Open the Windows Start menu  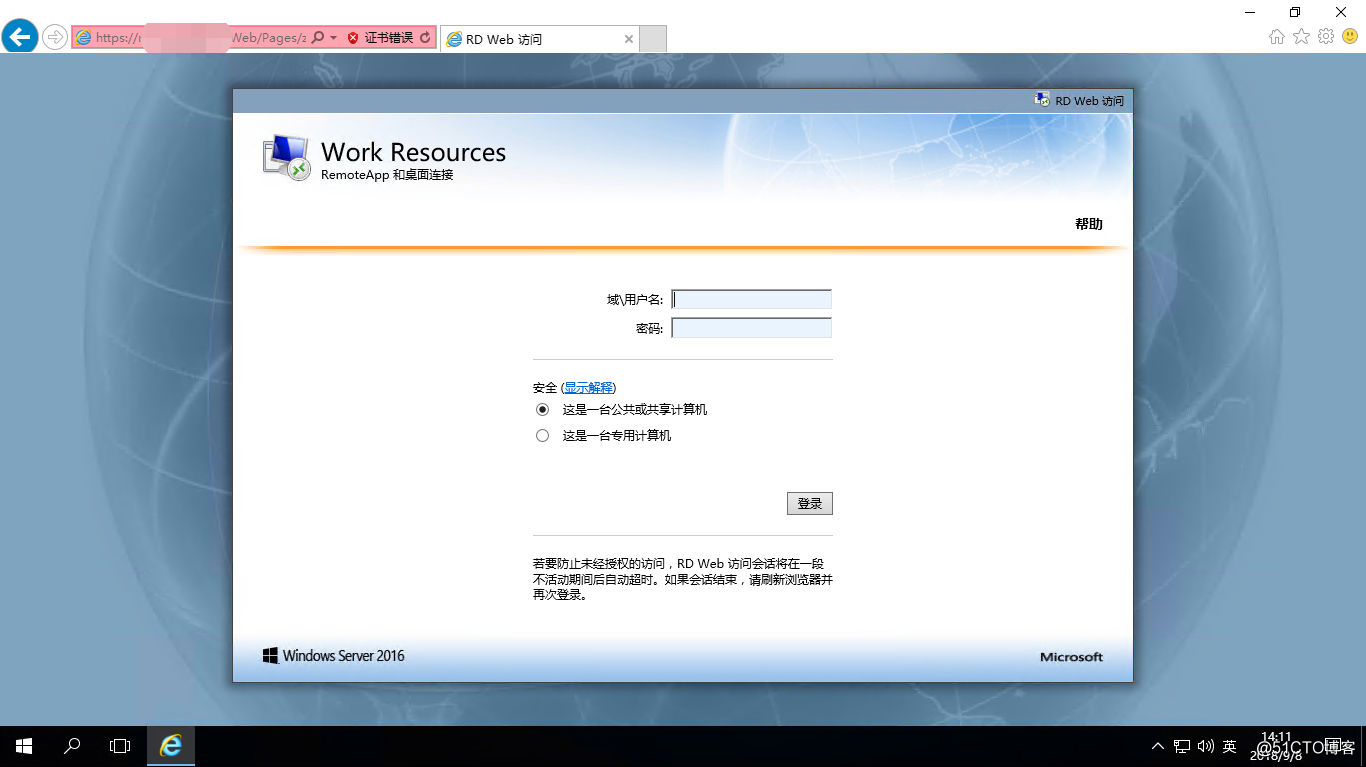coord(24,746)
